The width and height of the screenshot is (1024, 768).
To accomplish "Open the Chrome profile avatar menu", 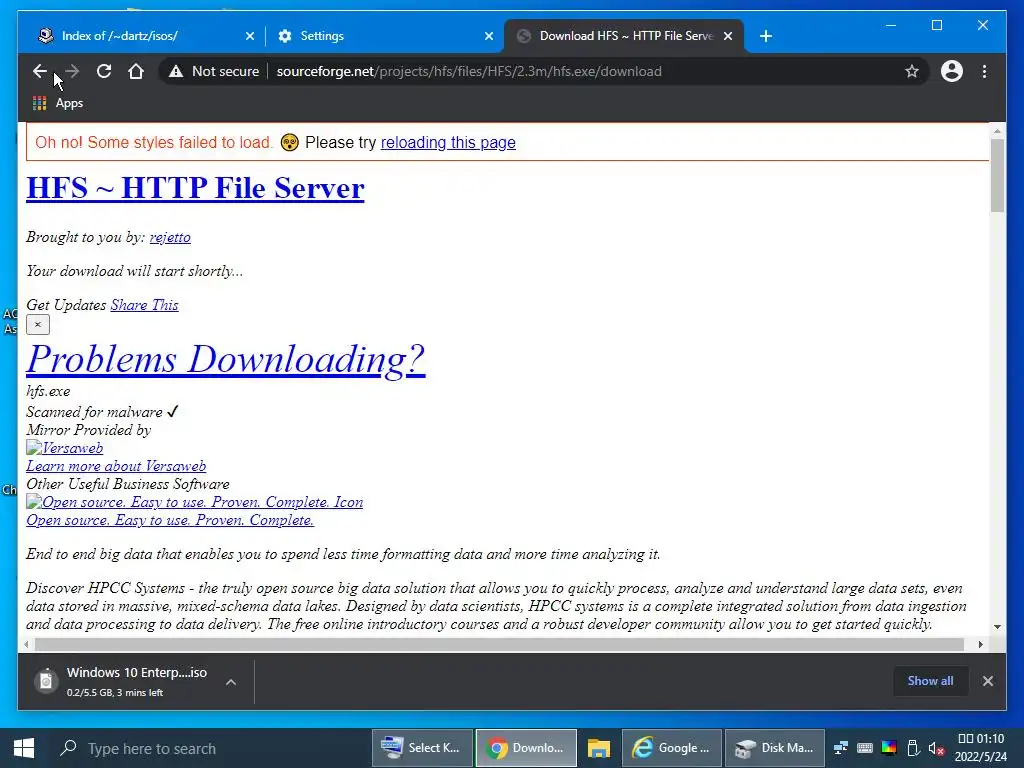I will tap(952, 71).
